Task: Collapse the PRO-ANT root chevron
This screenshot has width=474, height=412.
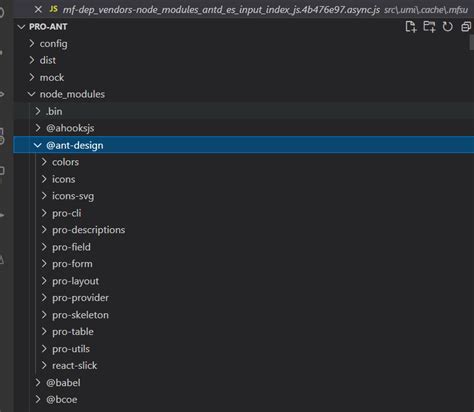Action: coord(22,27)
